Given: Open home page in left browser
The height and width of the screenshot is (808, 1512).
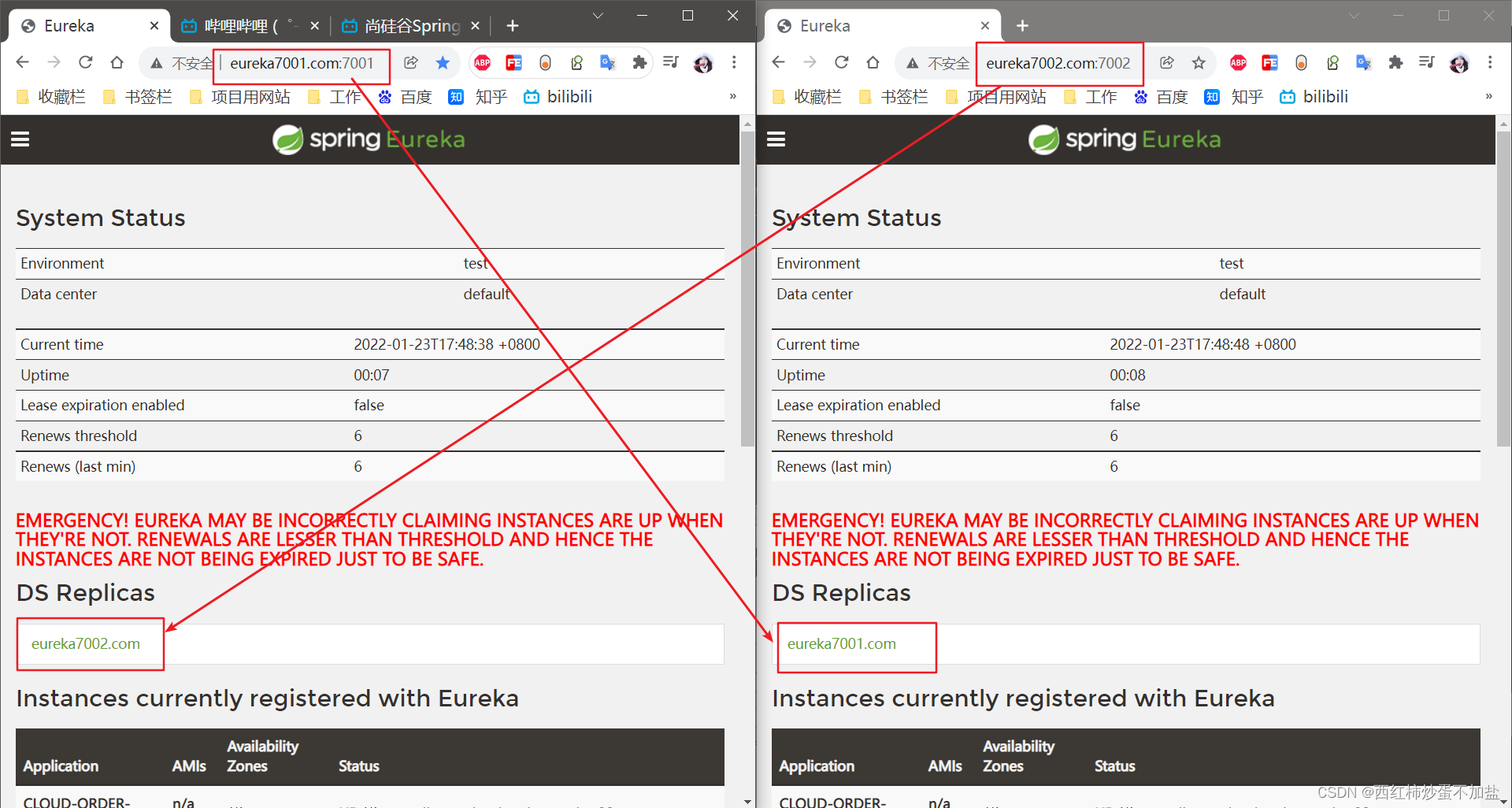Looking at the screenshot, I should (117, 62).
